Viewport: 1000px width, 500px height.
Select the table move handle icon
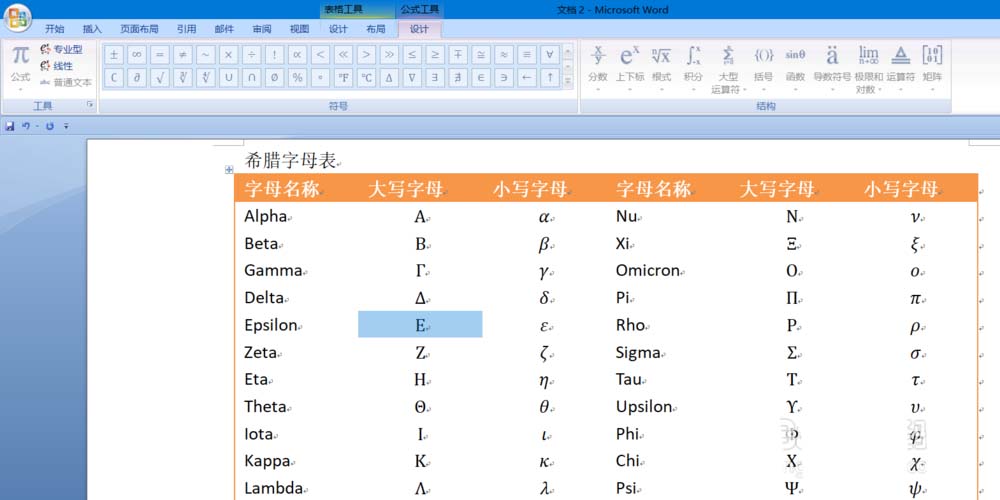[229, 170]
